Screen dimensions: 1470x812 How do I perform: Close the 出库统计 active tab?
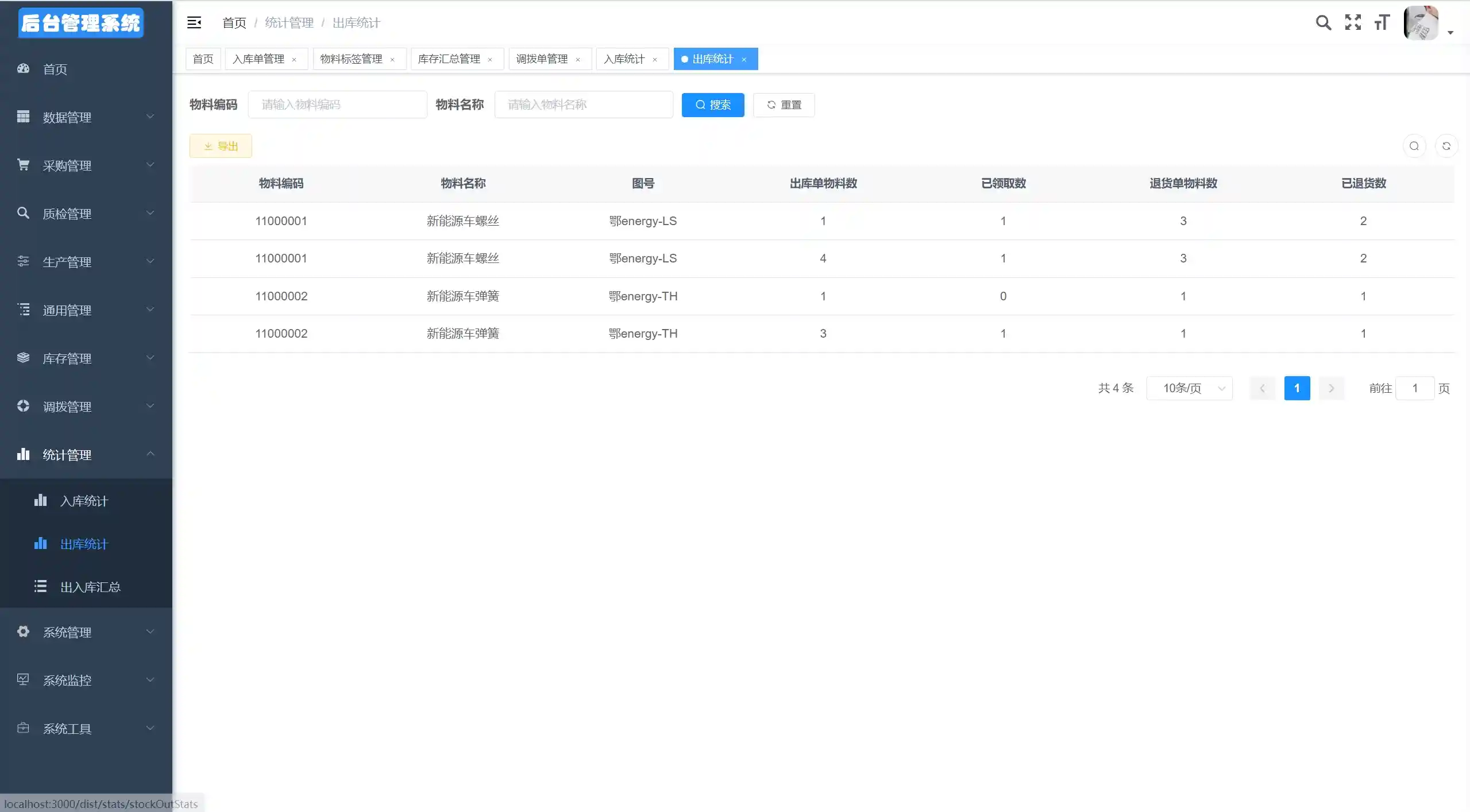pyautogui.click(x=744, y=60)
